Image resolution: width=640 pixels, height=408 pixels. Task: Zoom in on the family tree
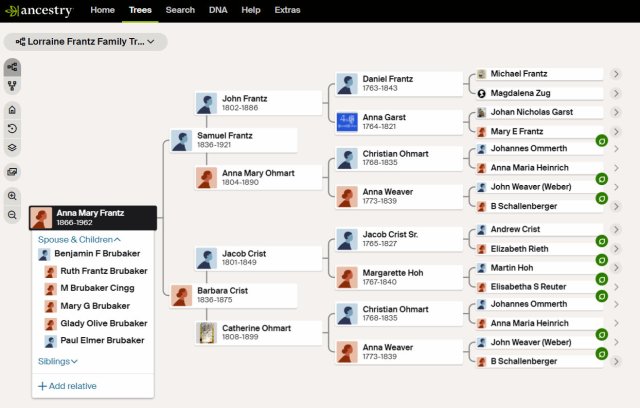13,196
